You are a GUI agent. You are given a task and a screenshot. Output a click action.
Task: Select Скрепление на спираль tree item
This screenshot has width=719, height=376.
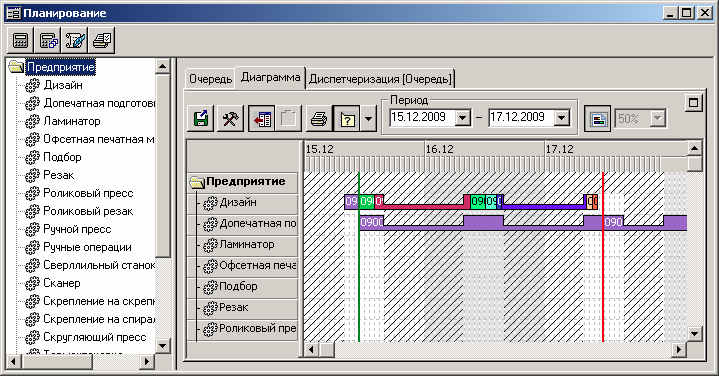click(x=99, y=319)
